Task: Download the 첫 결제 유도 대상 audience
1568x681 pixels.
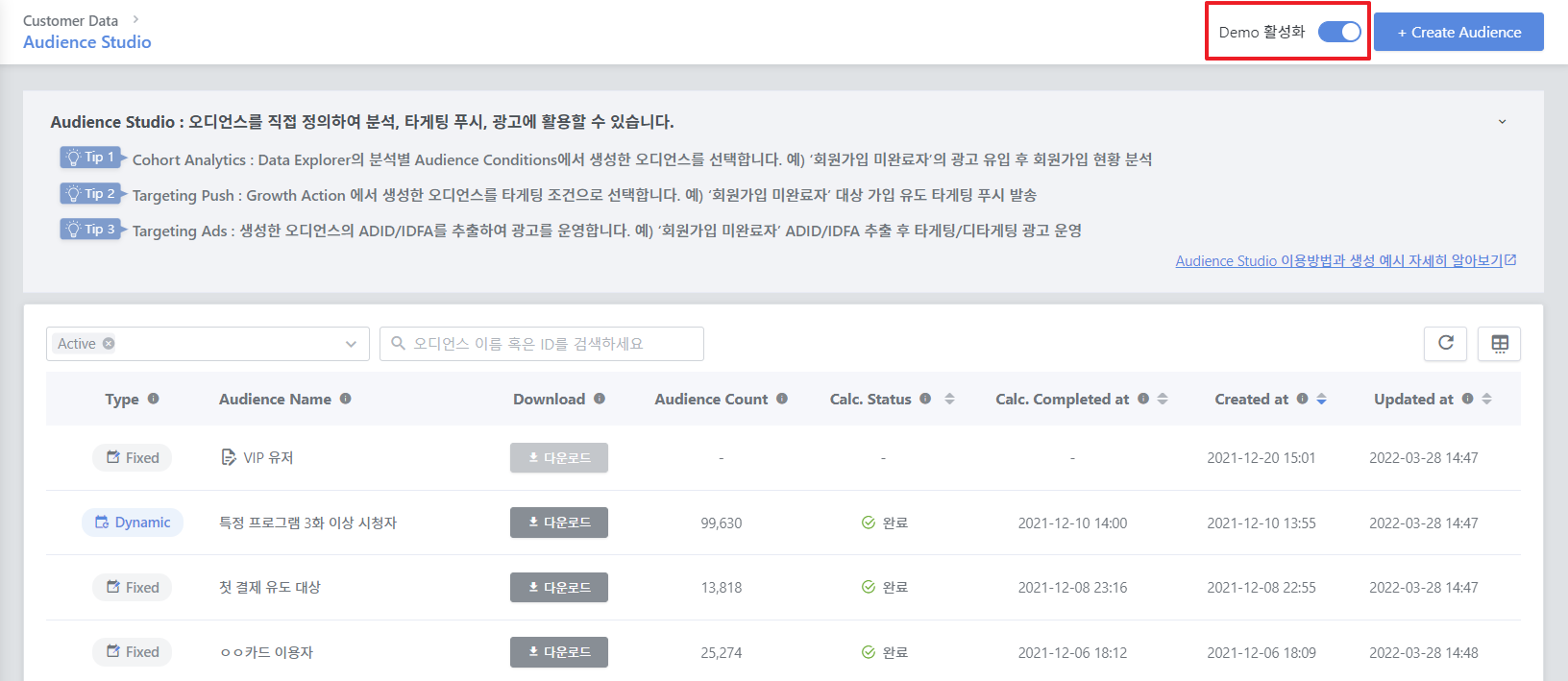Action: click(559, 587)
